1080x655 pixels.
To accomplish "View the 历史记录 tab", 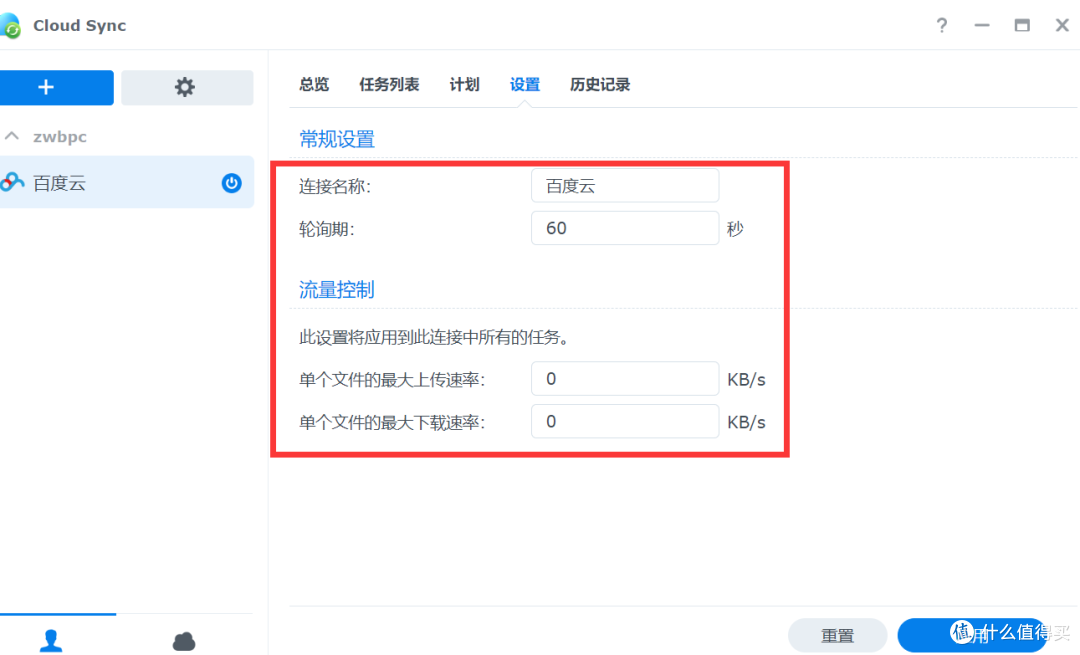I will click(x=600, y=85).
